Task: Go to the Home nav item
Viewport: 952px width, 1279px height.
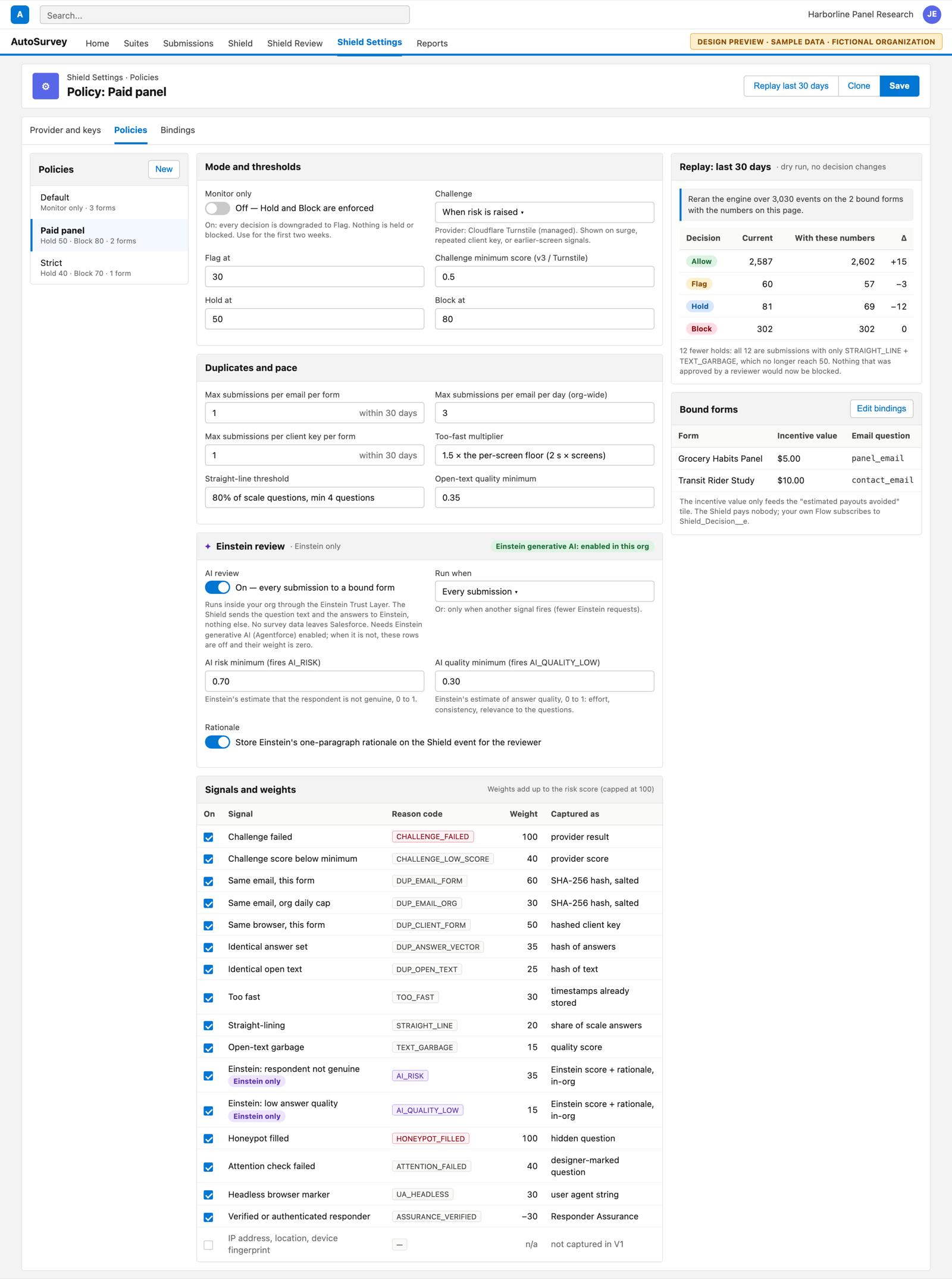Action: tap(97, 43)
